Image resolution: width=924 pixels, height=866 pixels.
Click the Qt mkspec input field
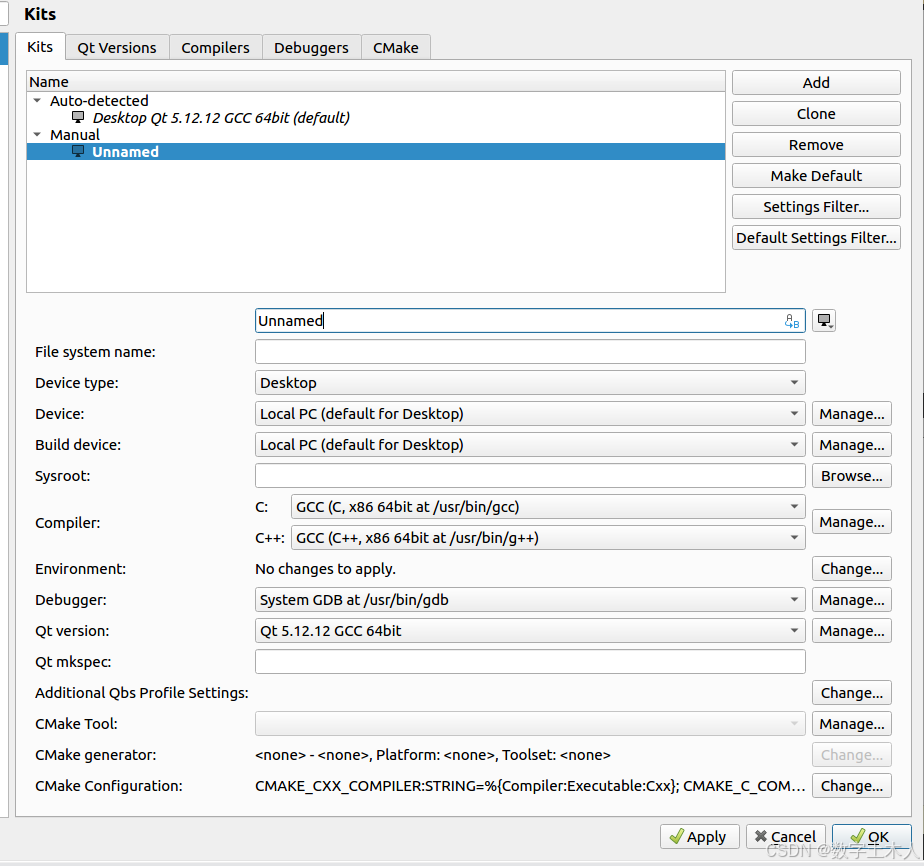[x=530, y=662]
